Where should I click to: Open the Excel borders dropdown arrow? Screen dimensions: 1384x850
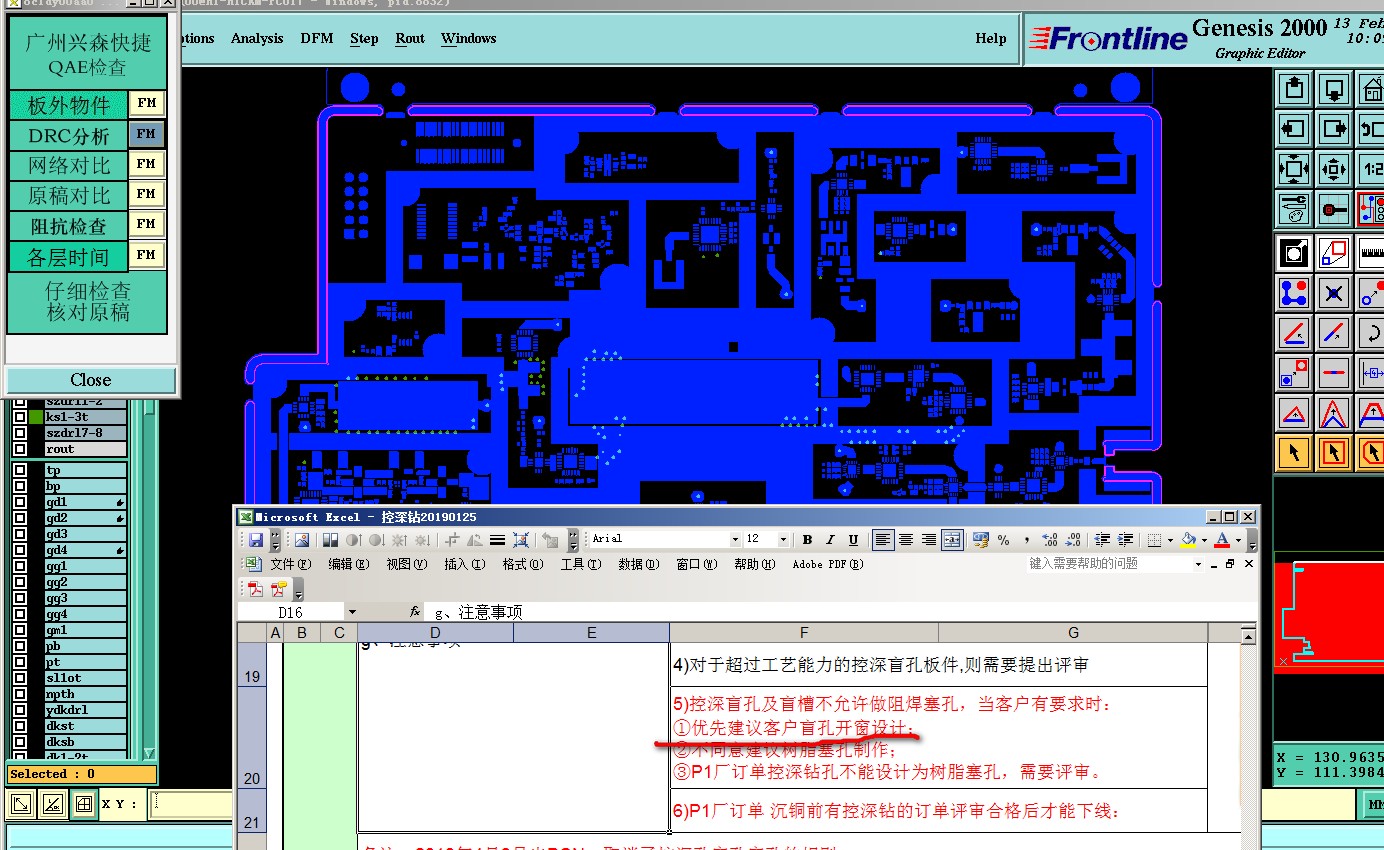tap(1169, 540)
